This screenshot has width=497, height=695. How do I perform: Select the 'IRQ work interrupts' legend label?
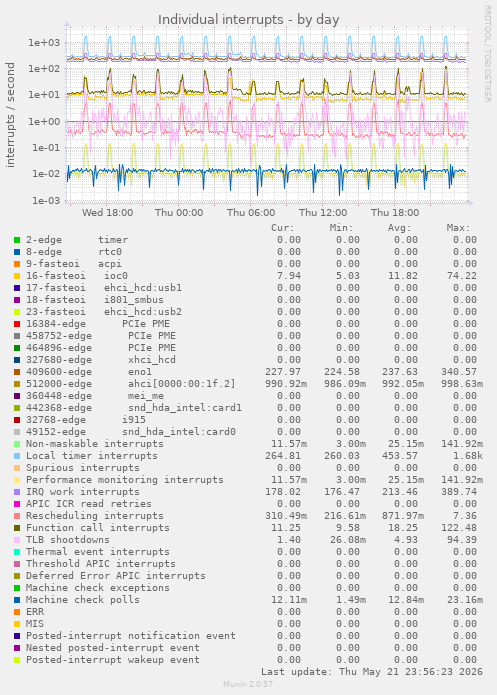[x=83, y=492]
